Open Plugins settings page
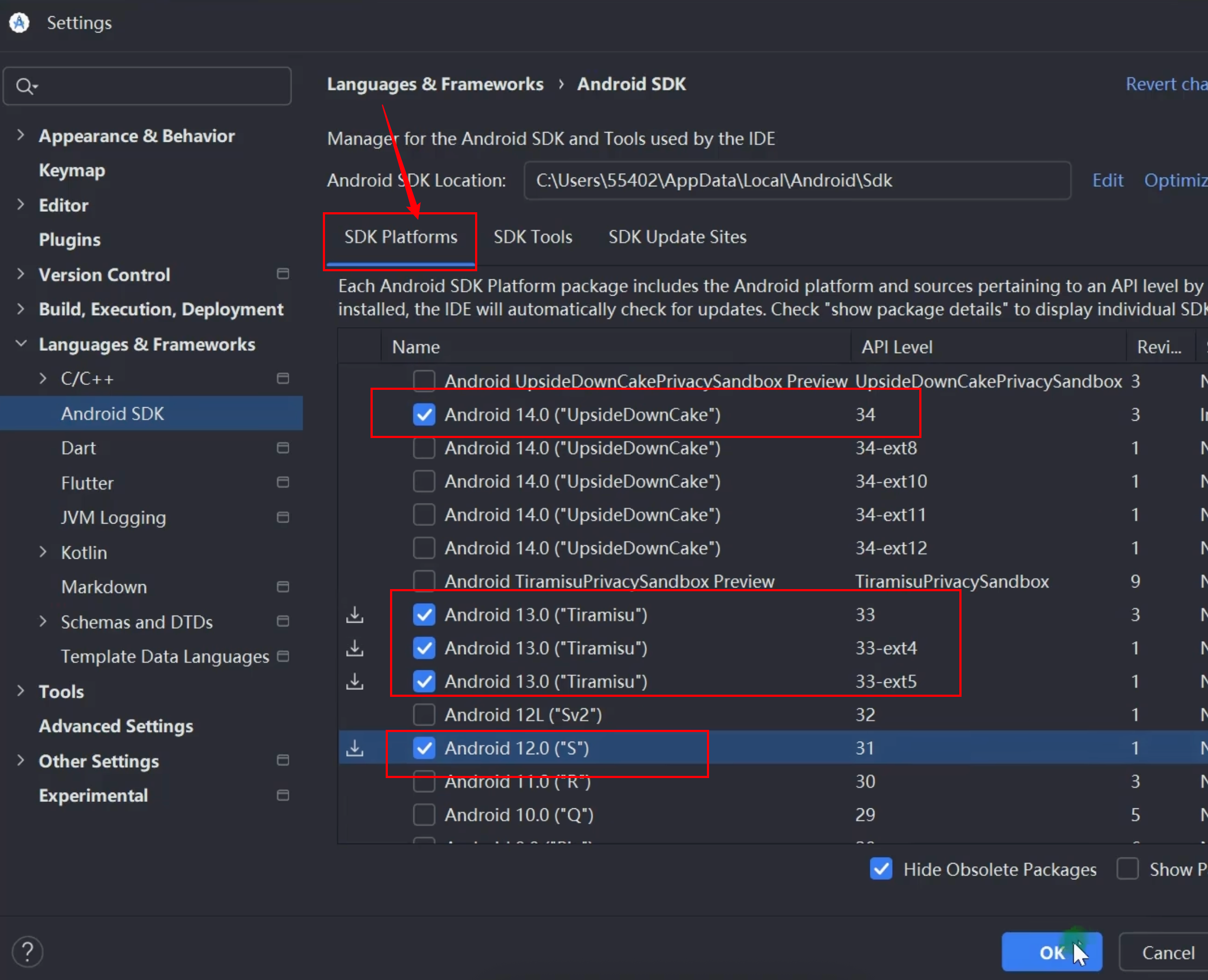The width and height of the screenshot is (1208, 980). [x=69, y=240]
